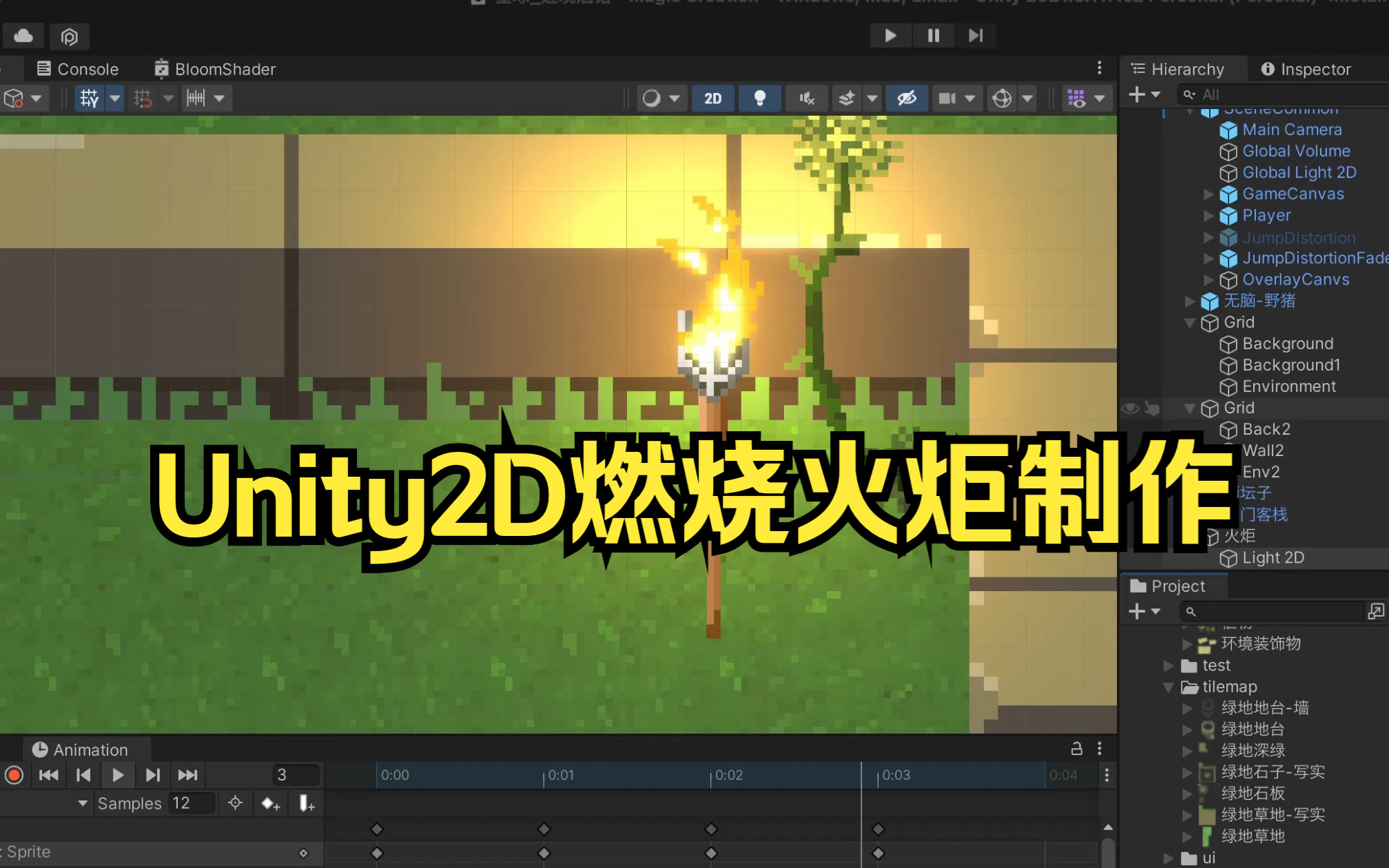Open the BloomShader tab
This screenshot has width=1389, height=868.
point(215,69)
